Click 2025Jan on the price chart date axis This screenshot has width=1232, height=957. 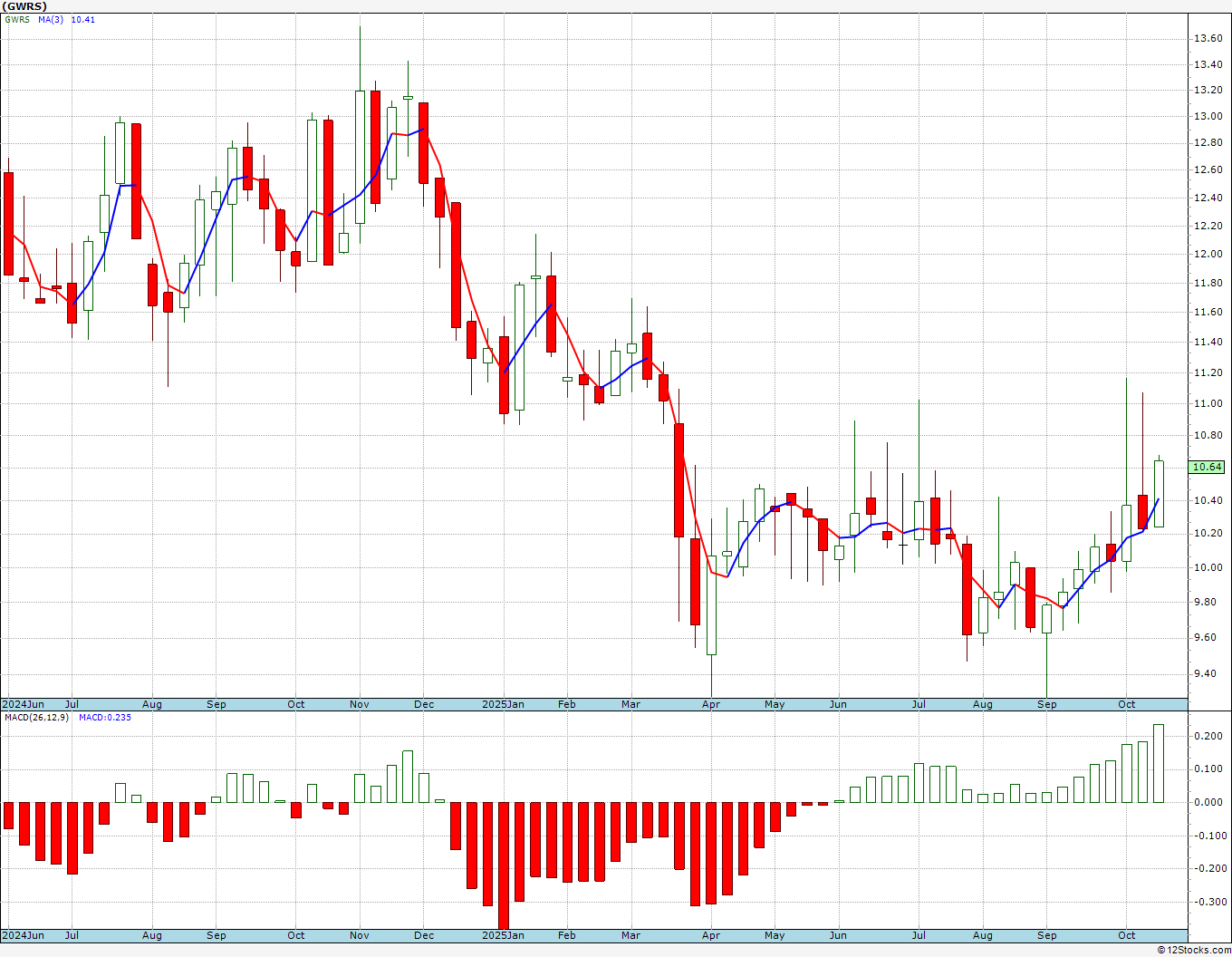coord(503,704)
